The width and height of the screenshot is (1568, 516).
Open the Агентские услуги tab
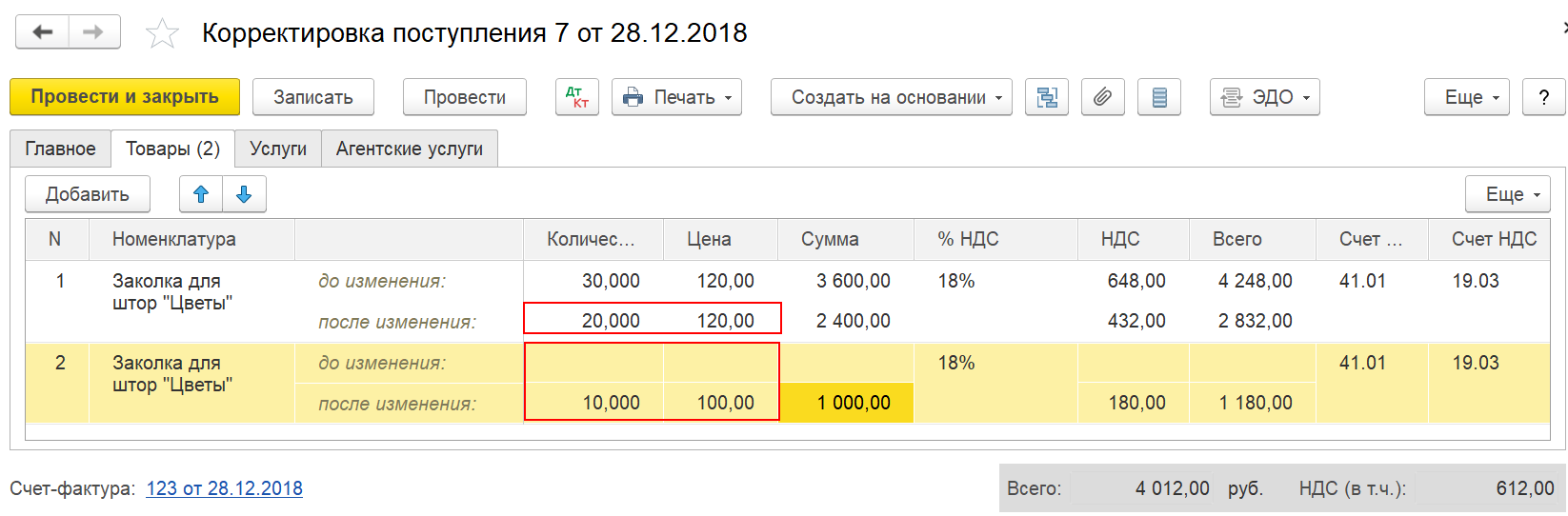point(410,149)
